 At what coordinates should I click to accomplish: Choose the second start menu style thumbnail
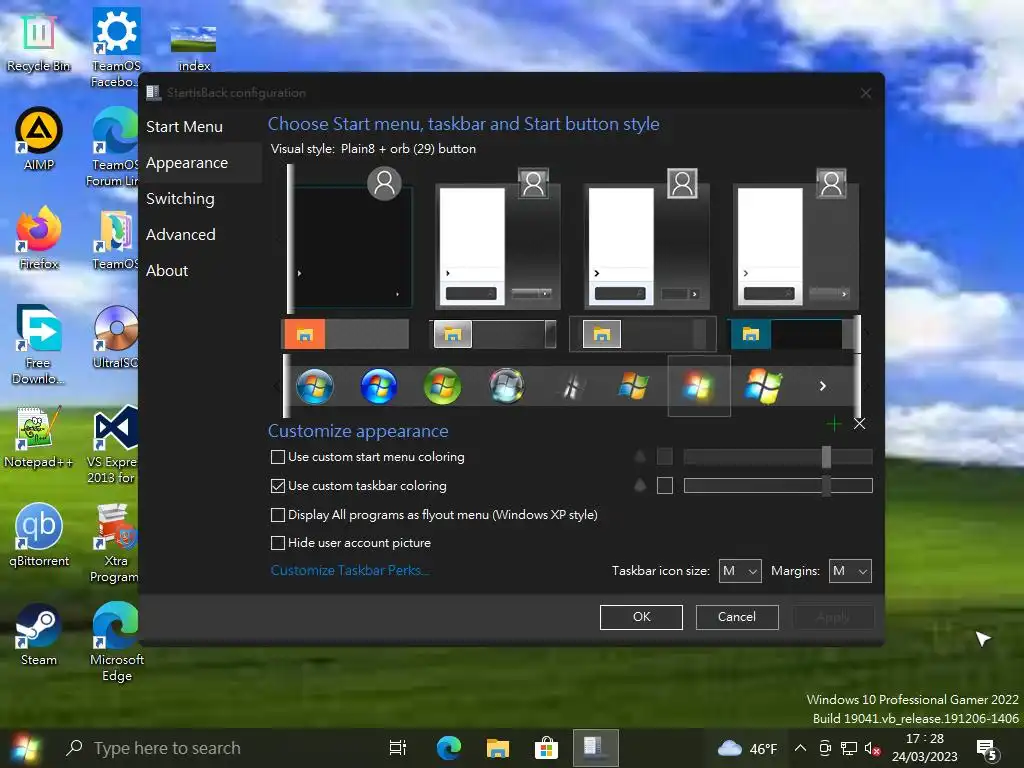tap(498, 238)
